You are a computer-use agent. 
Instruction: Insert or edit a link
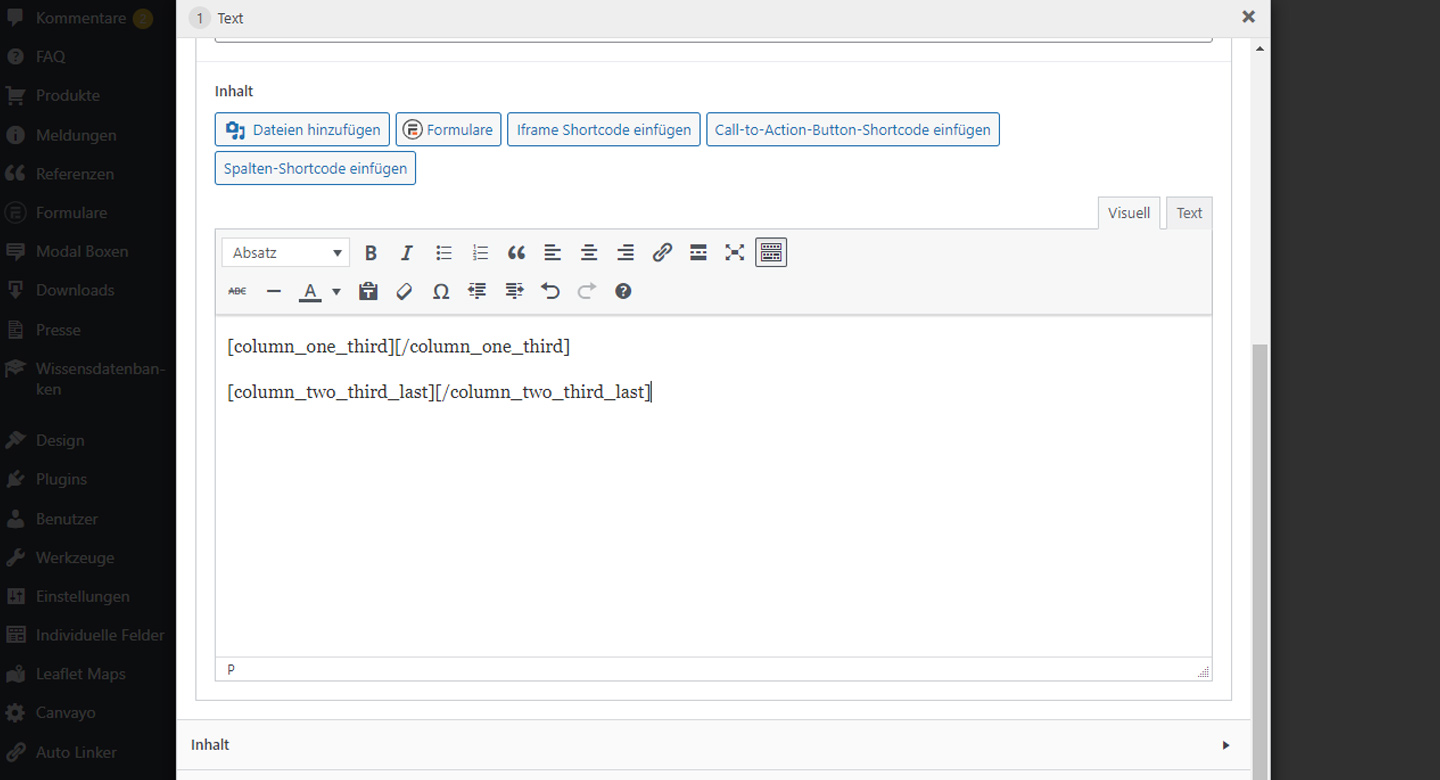click(662, 253)
